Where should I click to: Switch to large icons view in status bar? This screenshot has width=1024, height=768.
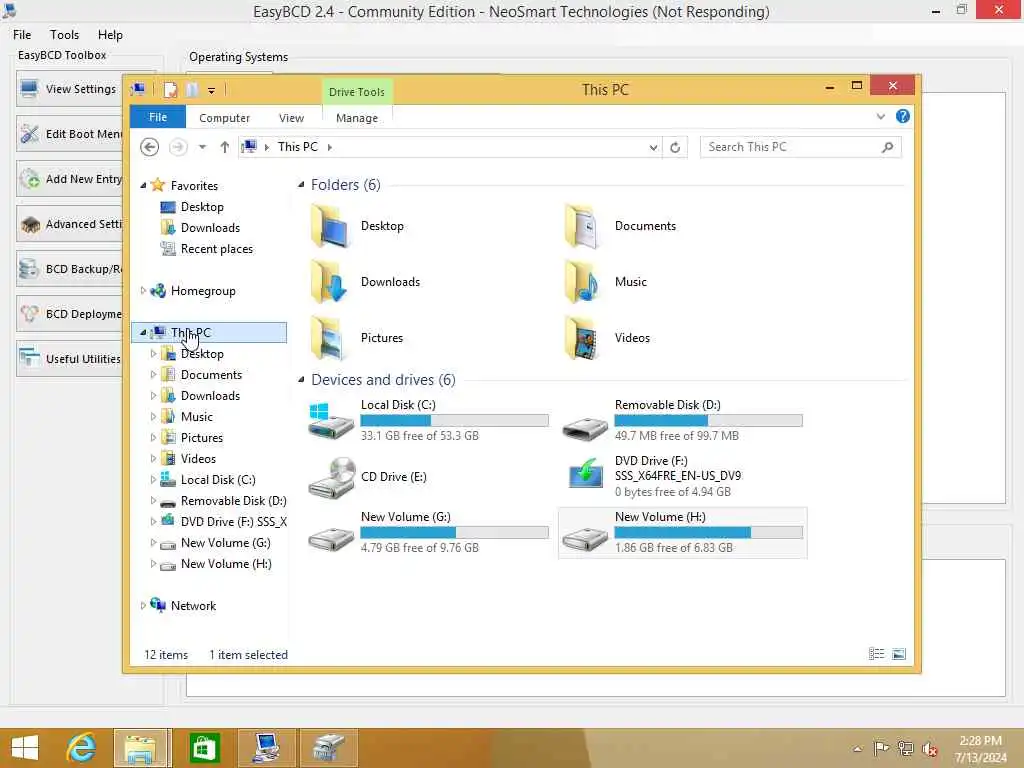[899, 654]
